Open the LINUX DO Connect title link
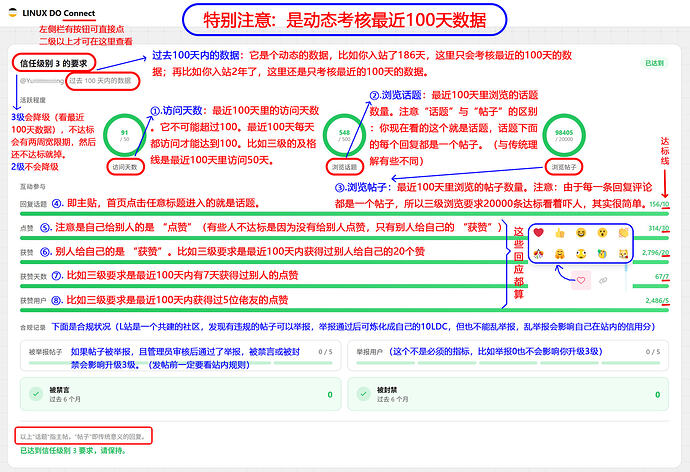 [x=59, y=13]
